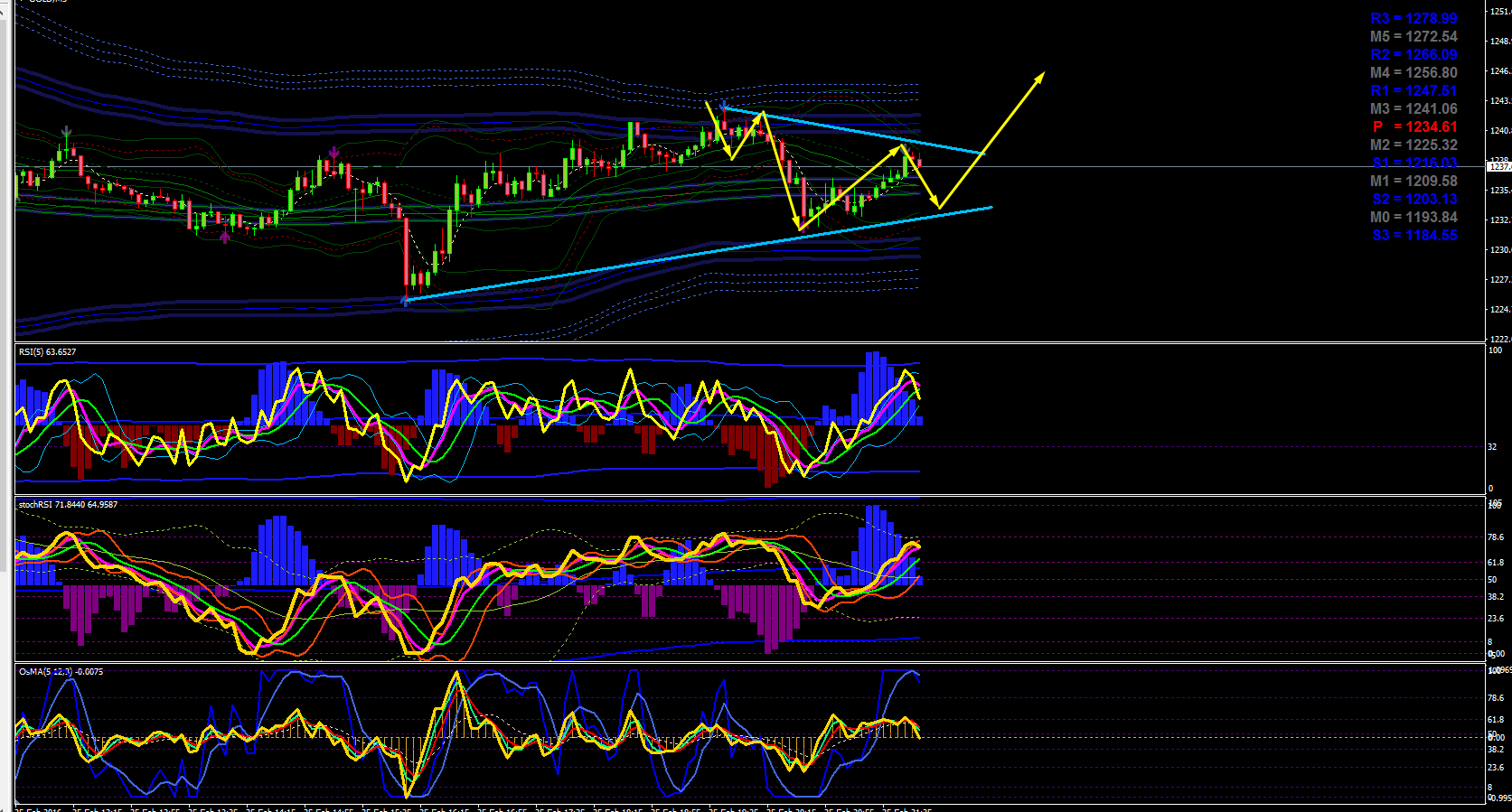The height and width of the screenshot is (812, 1512).
Task: Click the 50 level value on the stochRSI scale
Action: [1493, 580]
